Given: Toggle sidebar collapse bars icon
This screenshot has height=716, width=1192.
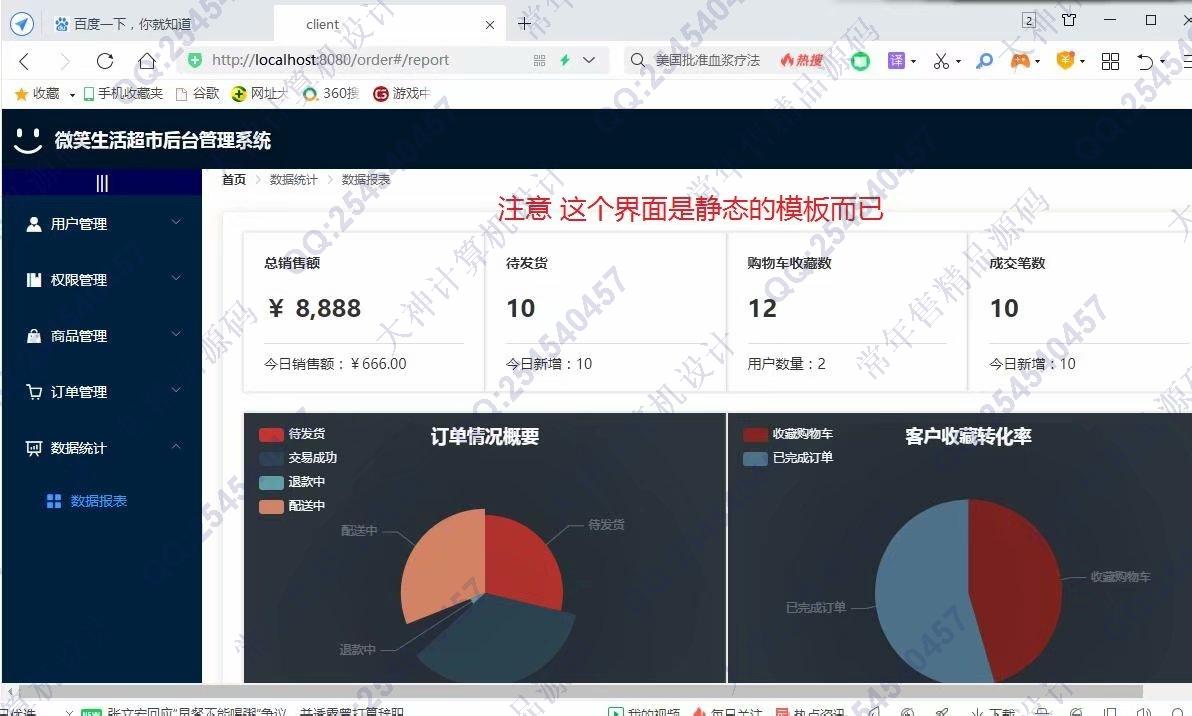Looking at the screenshot, I should [102, 183].
